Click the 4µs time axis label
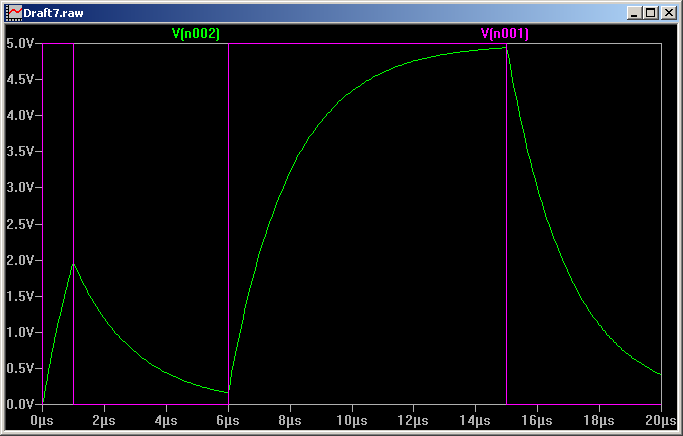The image size is (683, 436). click(x=166, y=421)
